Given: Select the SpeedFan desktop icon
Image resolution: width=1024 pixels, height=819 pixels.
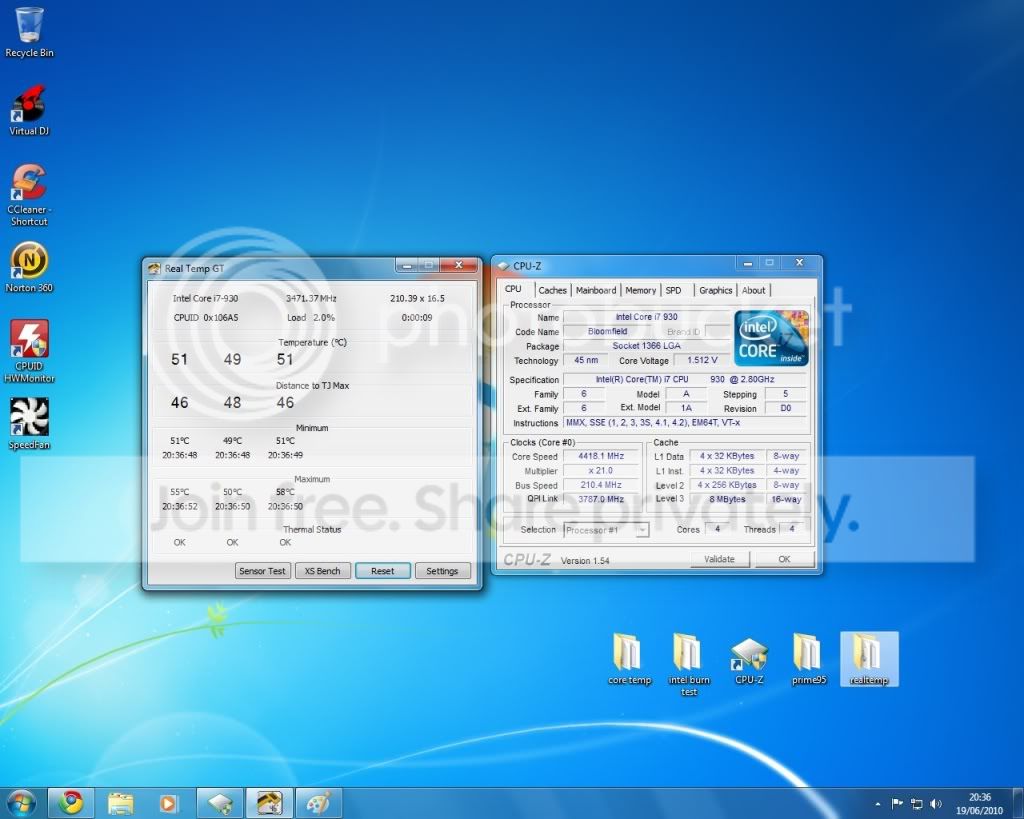Looking at the screenshot, I should (29, 425).
